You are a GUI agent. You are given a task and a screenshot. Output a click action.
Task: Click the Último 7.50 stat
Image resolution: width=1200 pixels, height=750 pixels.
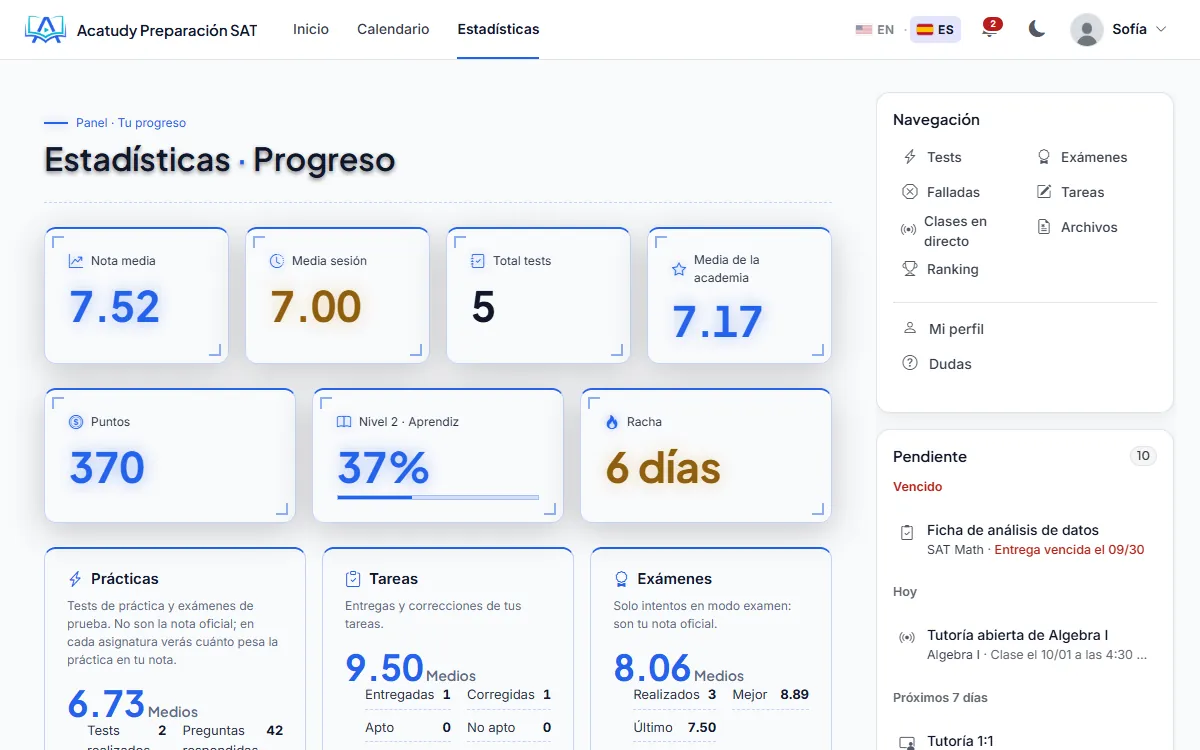coord(675,727)
